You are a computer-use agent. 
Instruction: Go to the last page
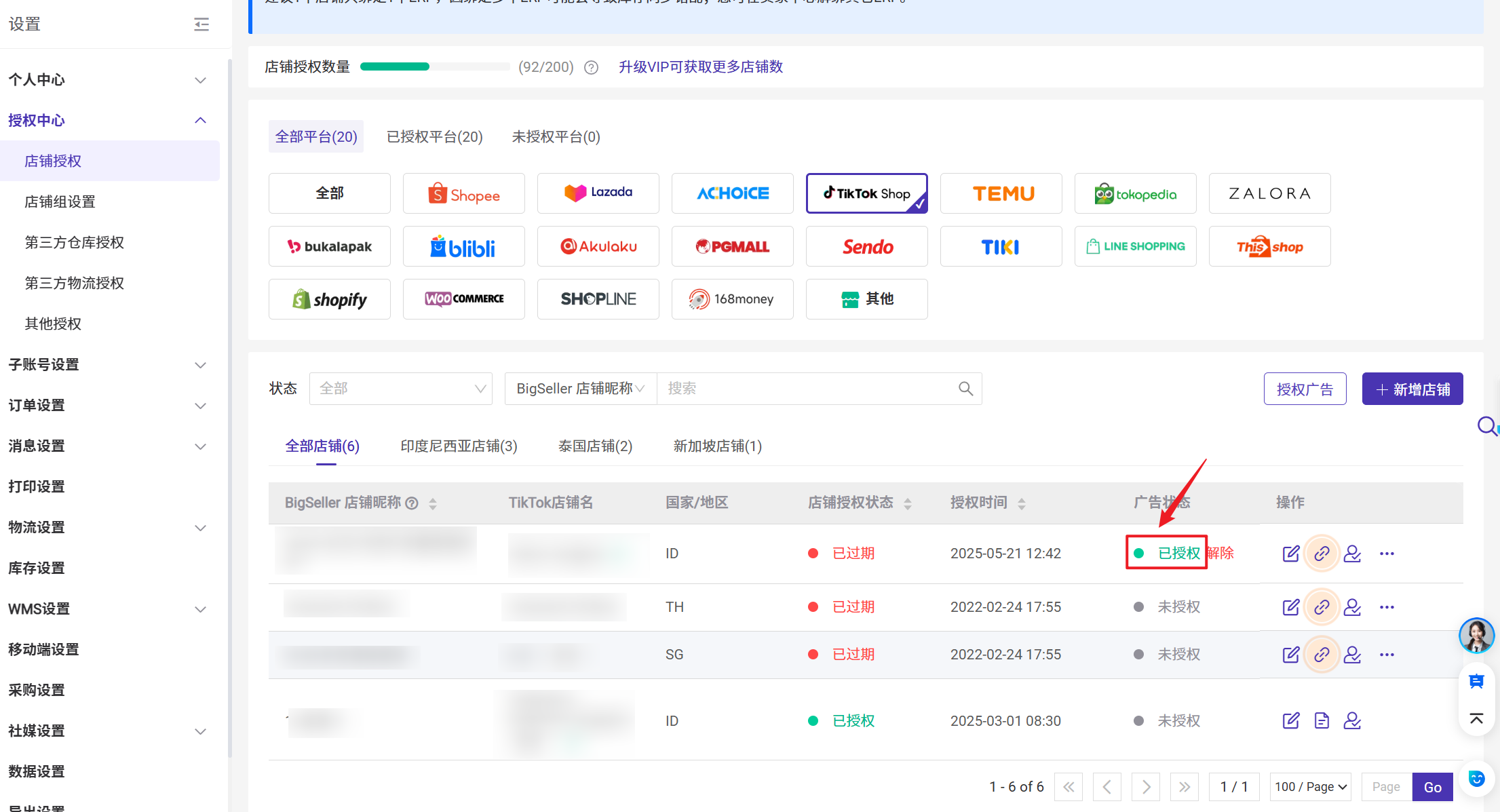click(x=1185, y=787)
